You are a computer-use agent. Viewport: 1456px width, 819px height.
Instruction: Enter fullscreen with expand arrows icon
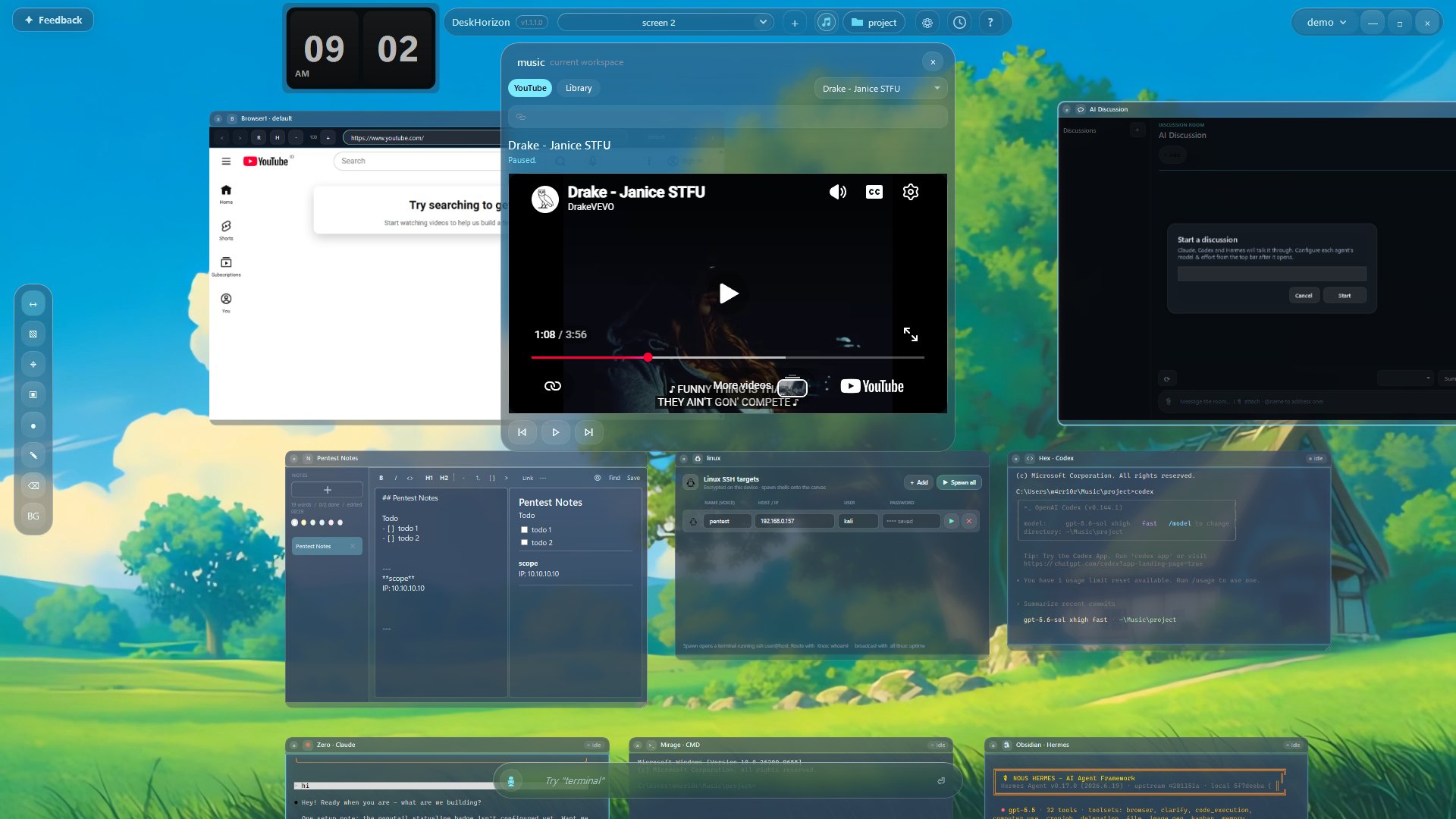tap(911, 334)
